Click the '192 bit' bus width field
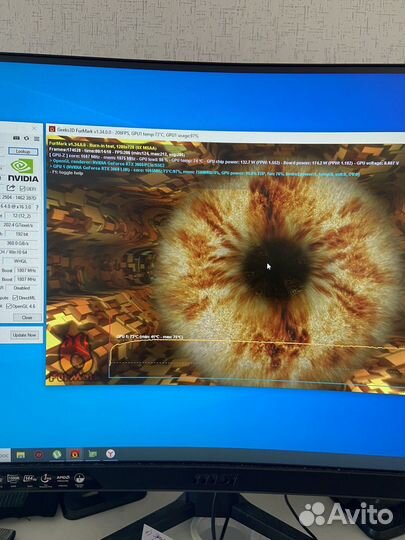This screenshot has height=540, width=405. coord(22,234)
